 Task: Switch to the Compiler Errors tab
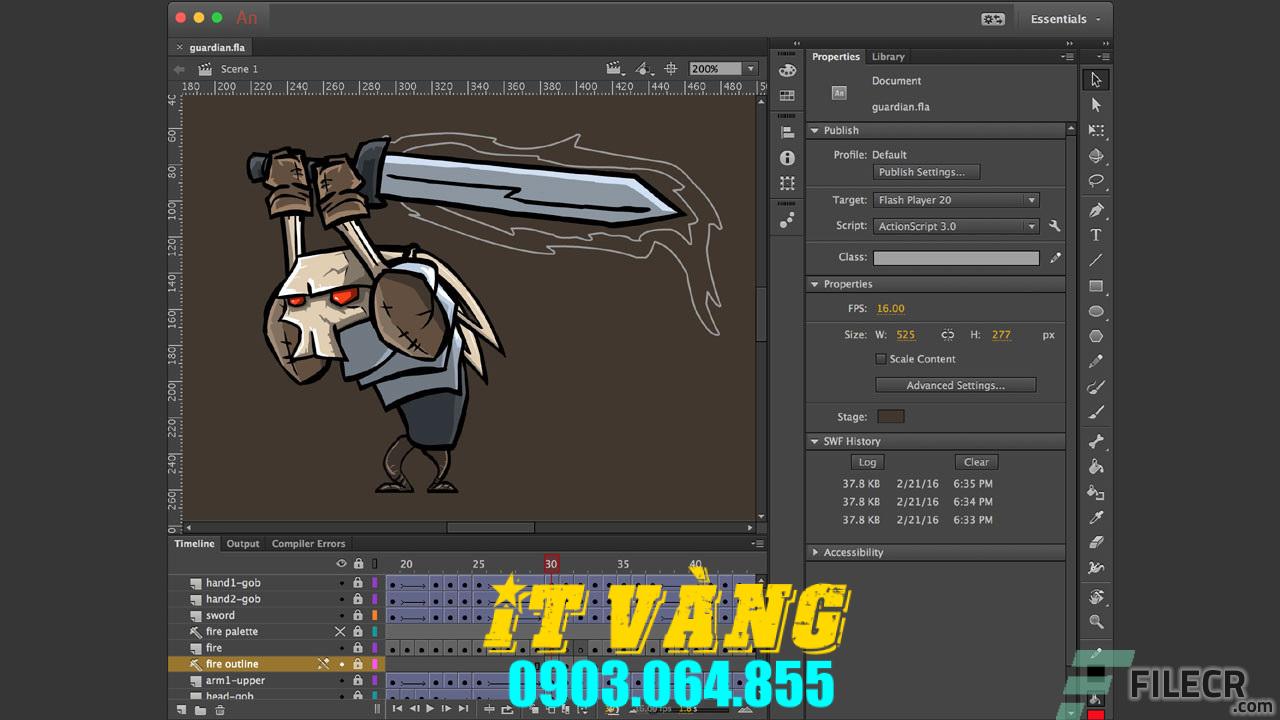308,543
